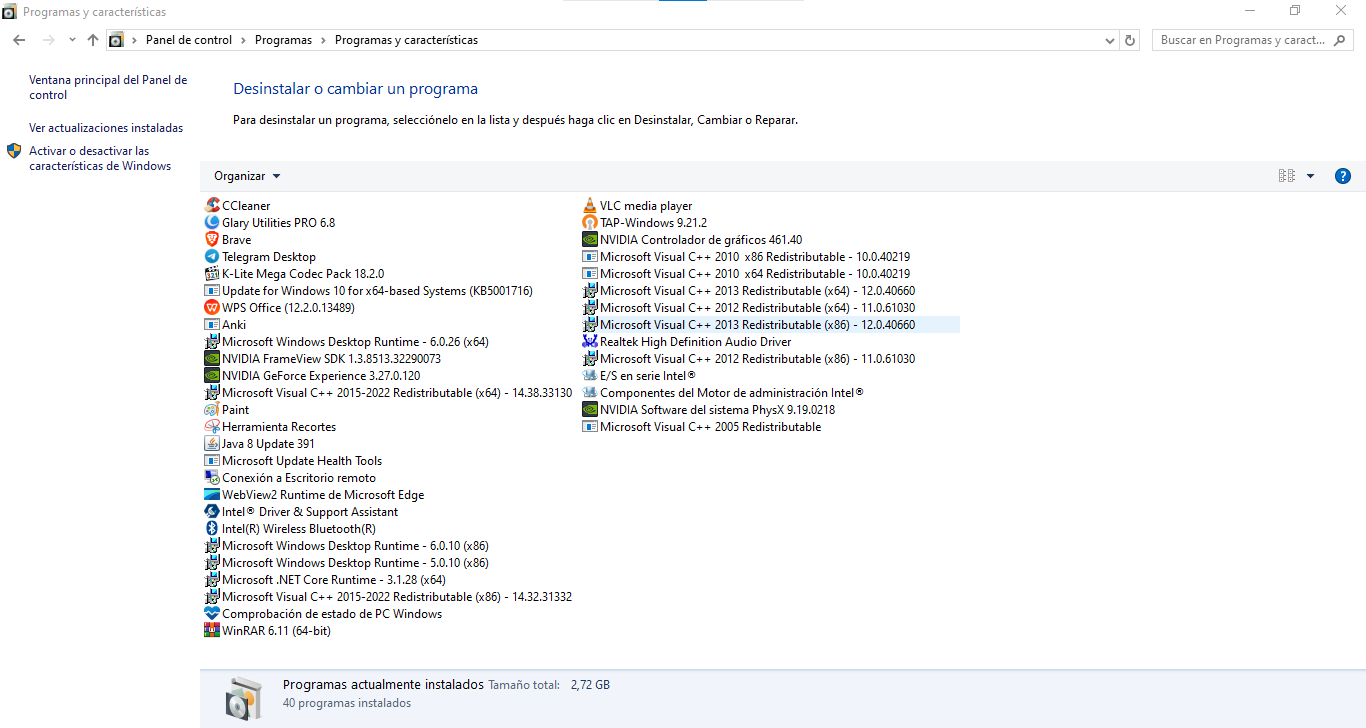Click the NVIDIA GeForce Experience icon
Viewport: 1366px width, 728px height.
pyautogui.click(x=212, y=376)
